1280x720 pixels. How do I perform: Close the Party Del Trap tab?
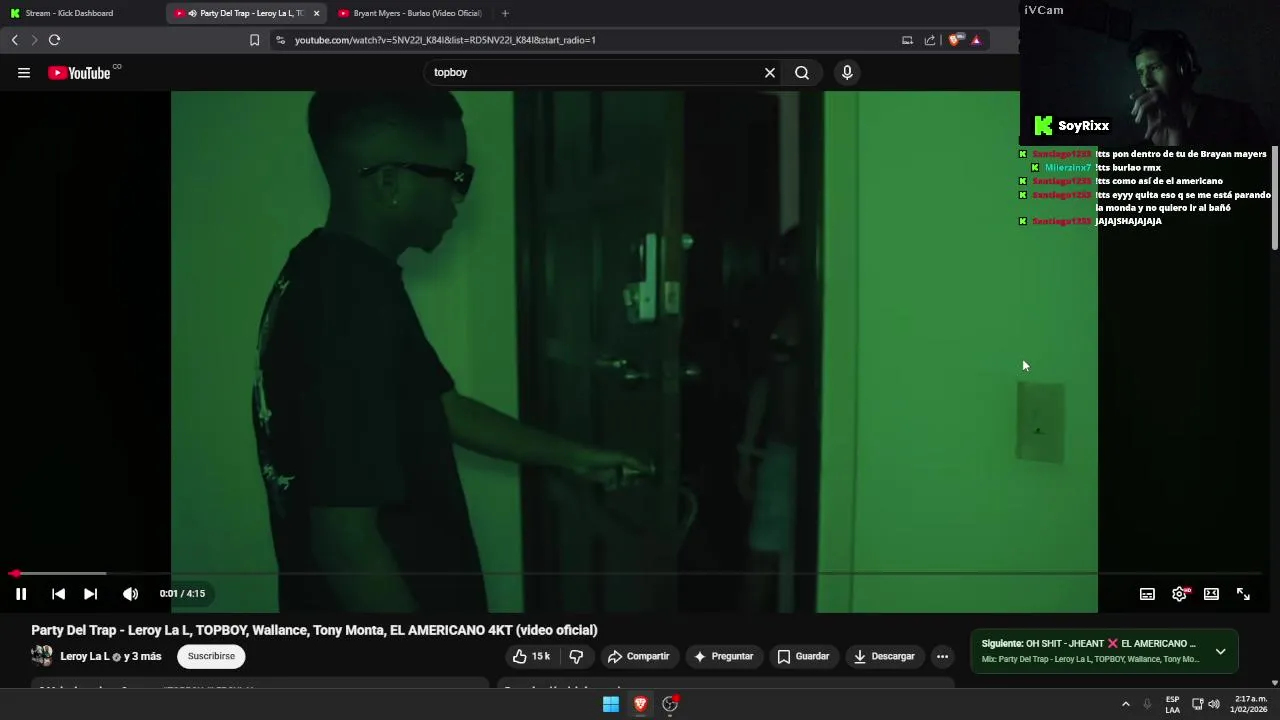tap(316, 13)
